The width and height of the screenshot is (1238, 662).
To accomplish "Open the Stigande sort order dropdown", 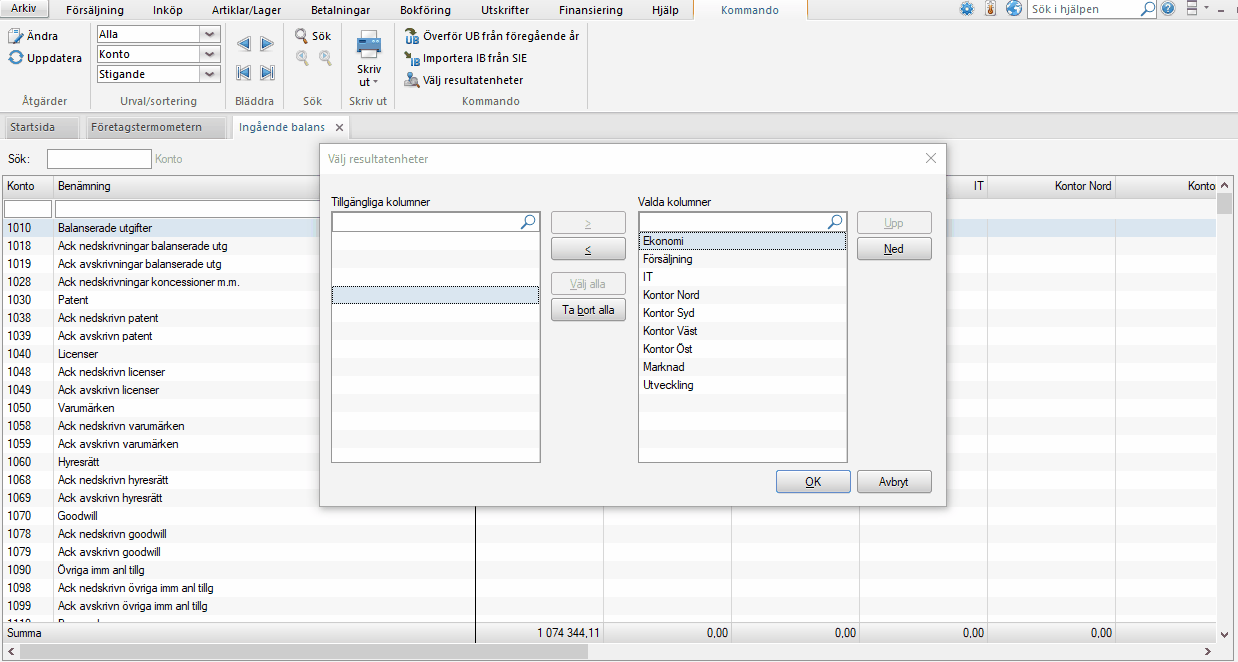I will click(x=210, y=74).
